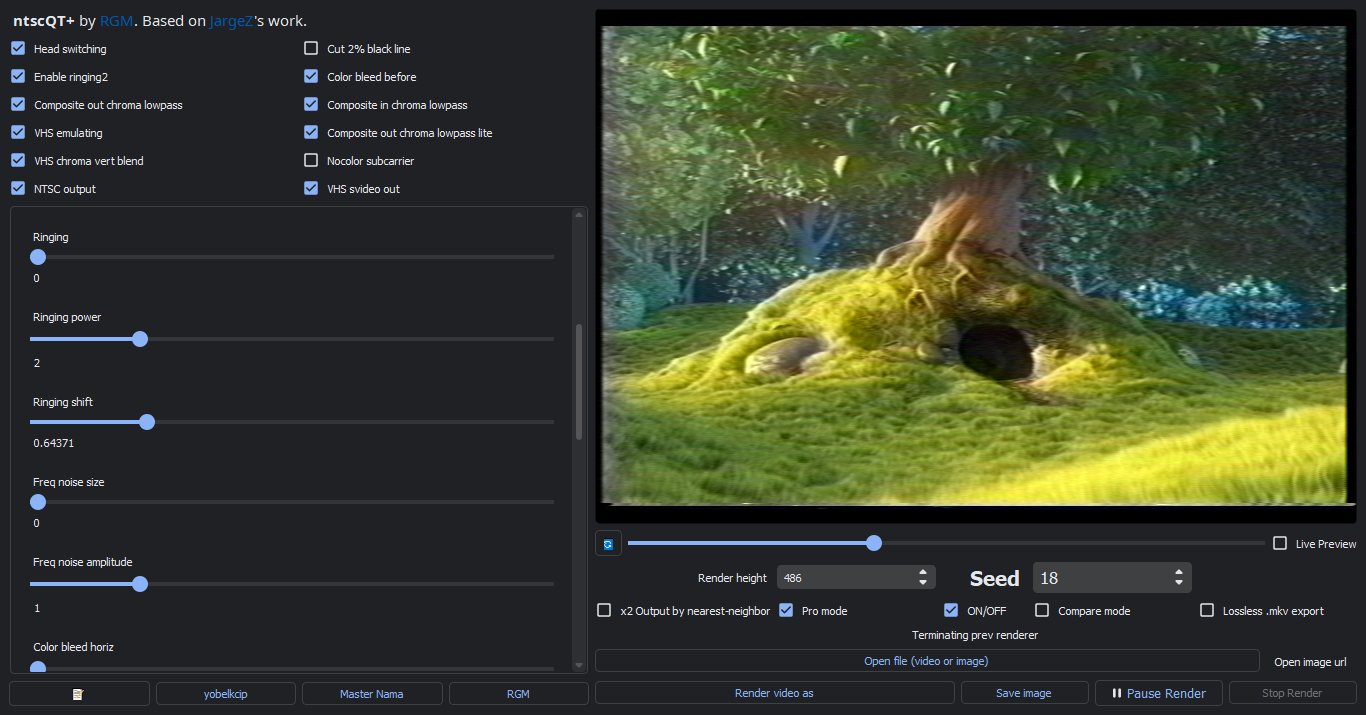Viewport: 1366px width, 715px height.
Task: Enable the Compare mode checkbox
Action: 1042,610
